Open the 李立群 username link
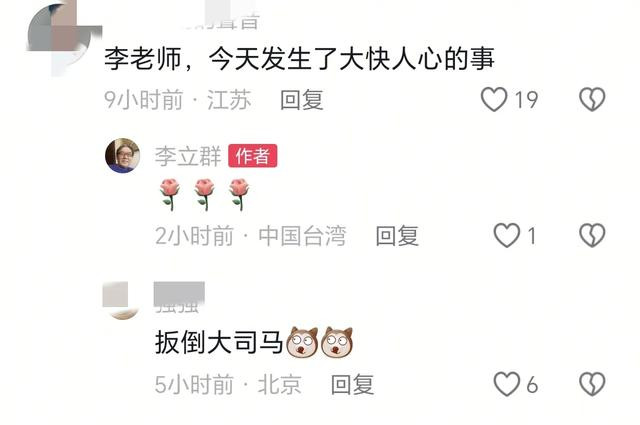This screenshot has height=425, width=640. pos(188,156)
